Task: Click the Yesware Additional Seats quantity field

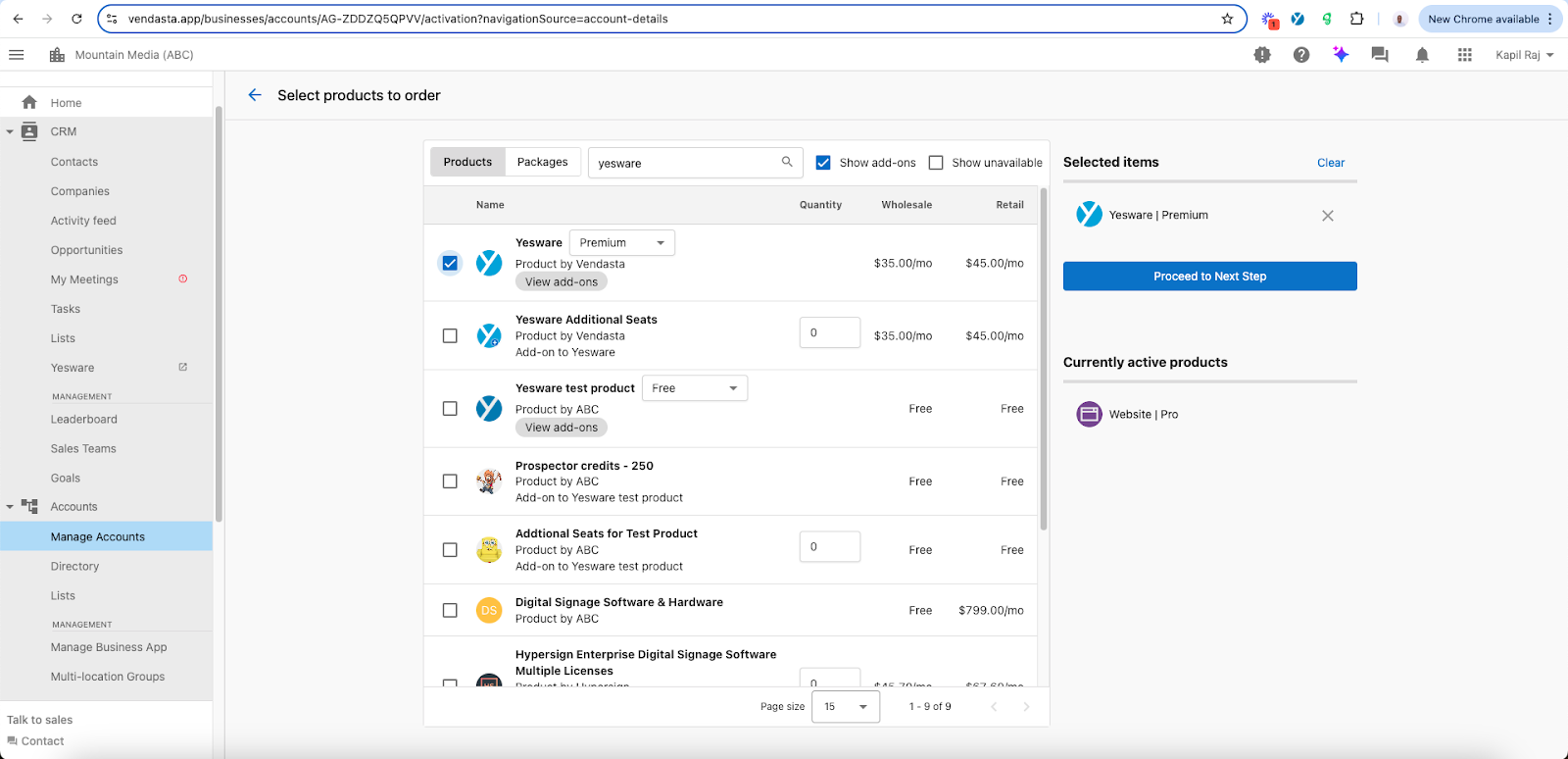Action: [830, 332]
